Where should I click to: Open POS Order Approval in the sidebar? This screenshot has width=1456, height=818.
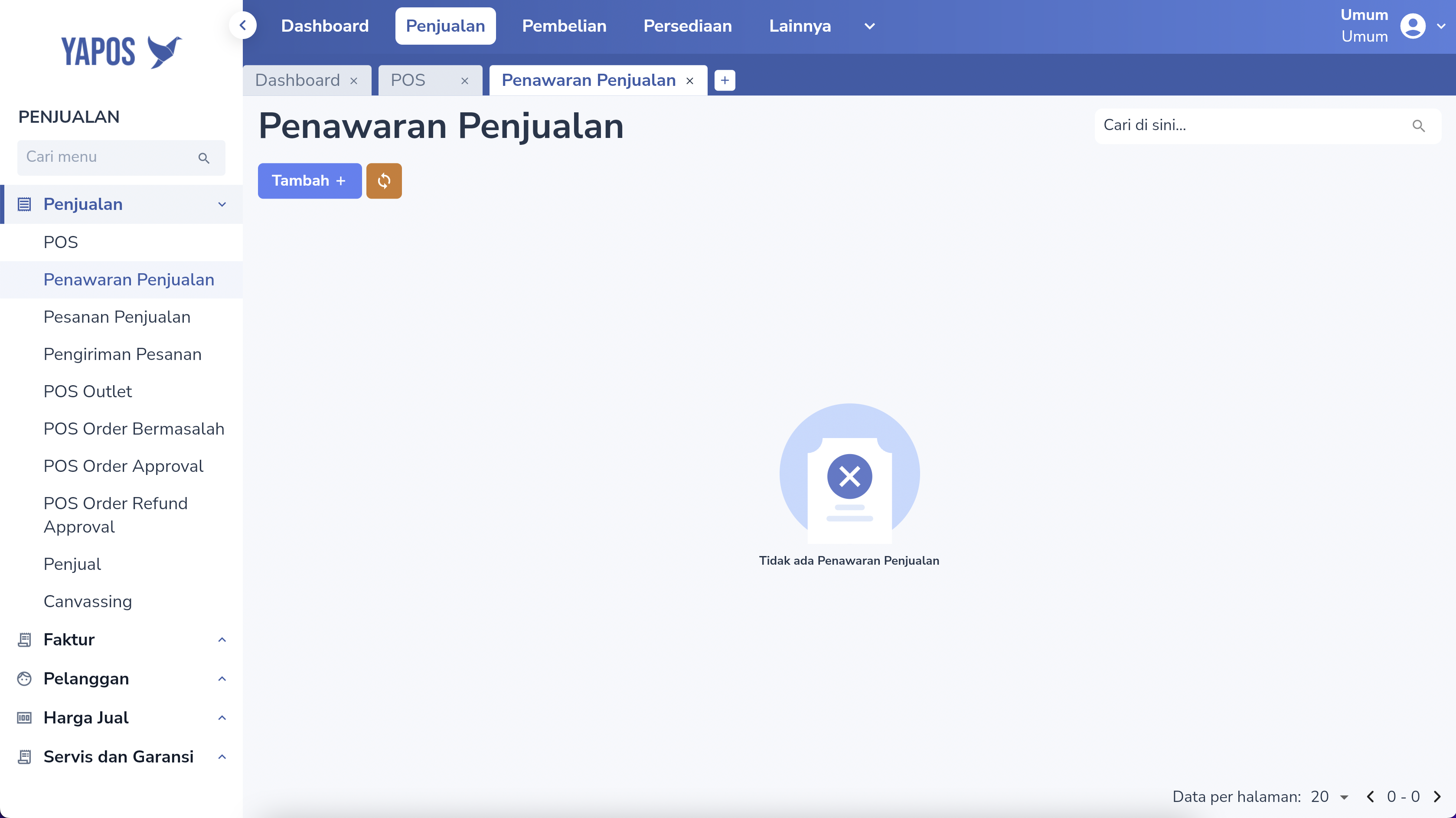(x=121, y=466)
